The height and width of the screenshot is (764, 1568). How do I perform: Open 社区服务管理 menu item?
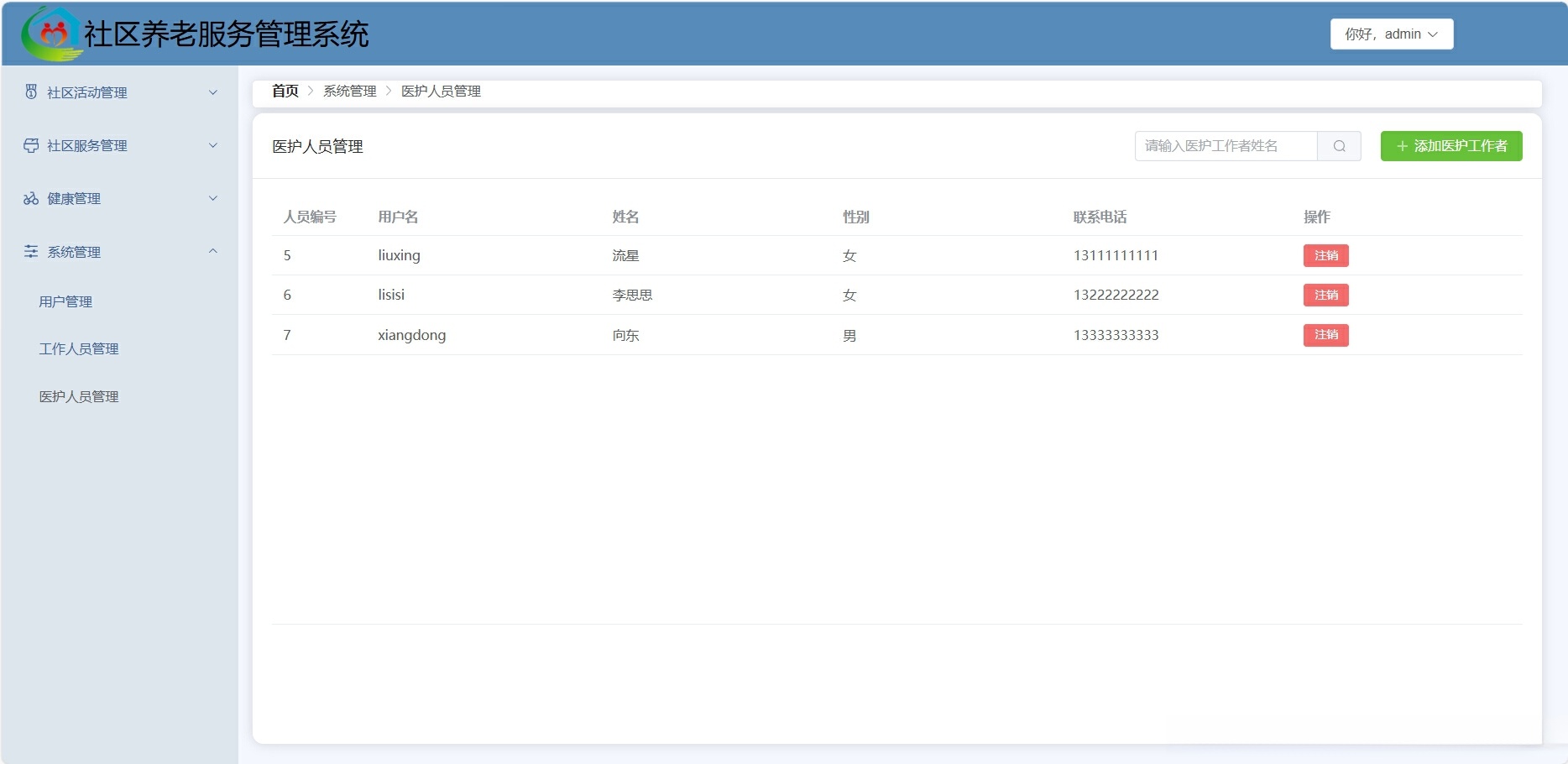(x=120, y=145)
